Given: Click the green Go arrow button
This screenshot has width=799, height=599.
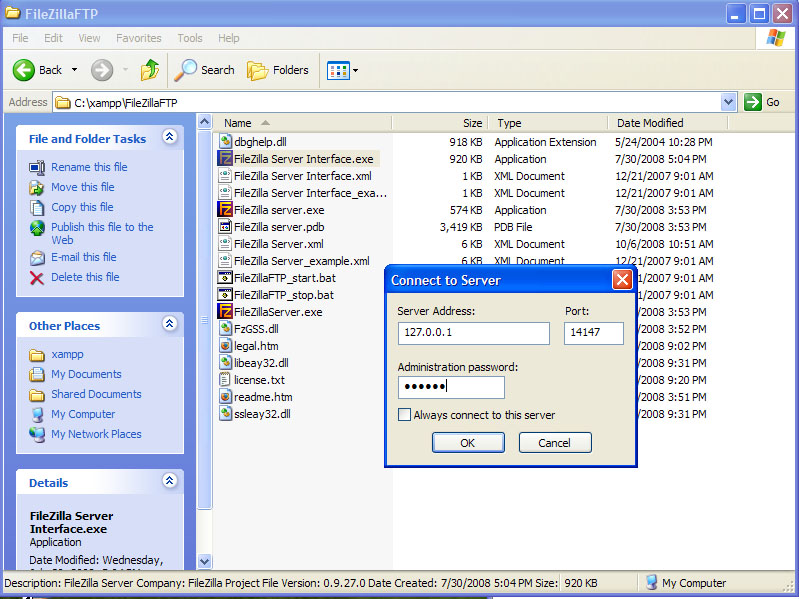Looking at the screenshot, I should [753, 102].
